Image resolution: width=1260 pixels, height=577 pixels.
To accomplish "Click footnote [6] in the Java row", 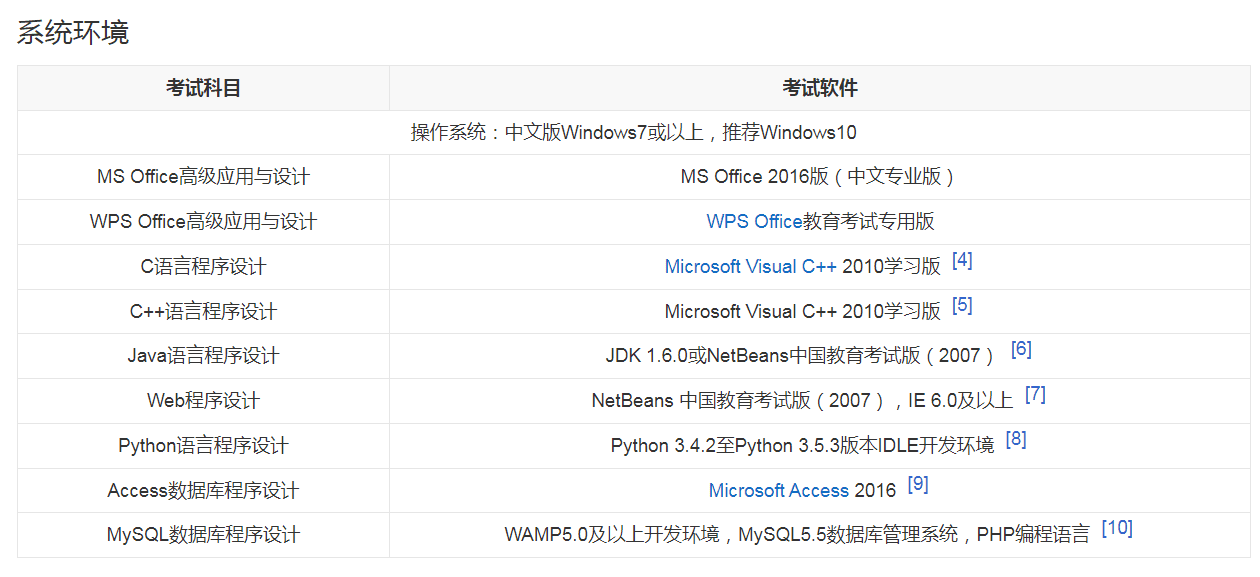I will [1021, 350].
